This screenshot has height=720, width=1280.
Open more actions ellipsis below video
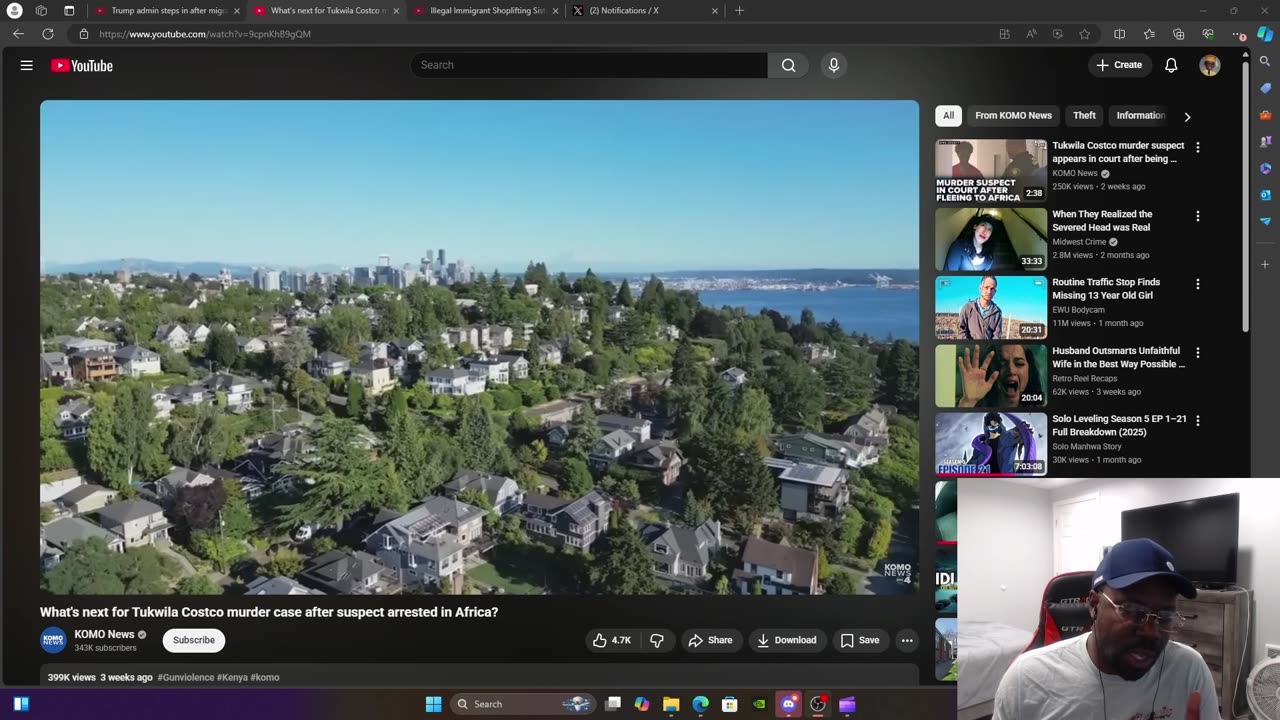[x=907, y=640]
